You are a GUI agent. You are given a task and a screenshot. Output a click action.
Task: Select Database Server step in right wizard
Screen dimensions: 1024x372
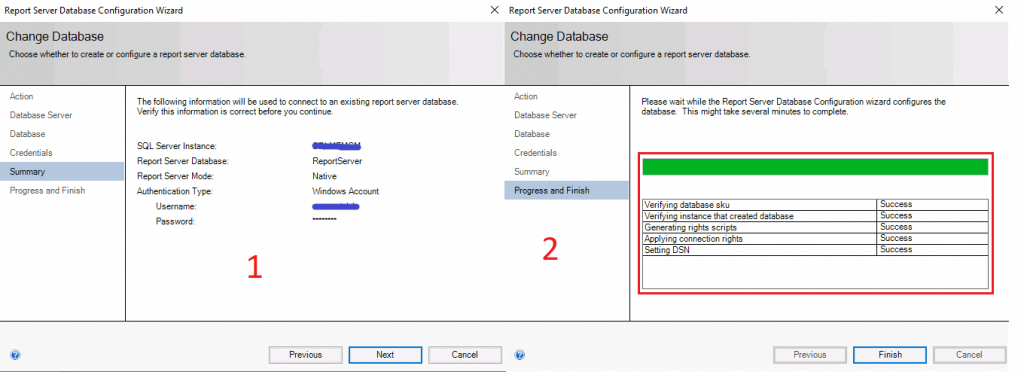(x=545, y=115)
